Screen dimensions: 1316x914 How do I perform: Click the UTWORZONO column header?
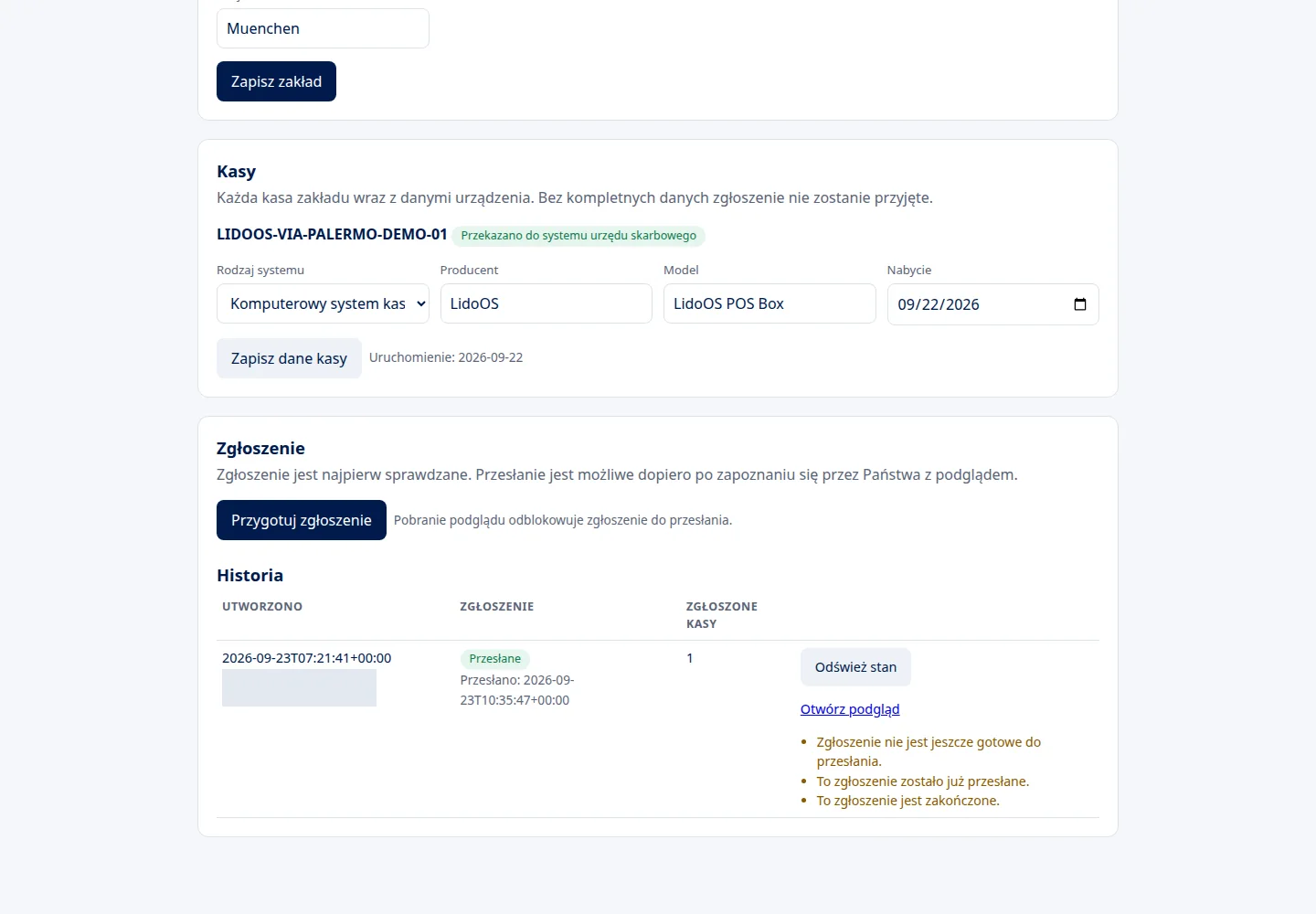point(262,606)
